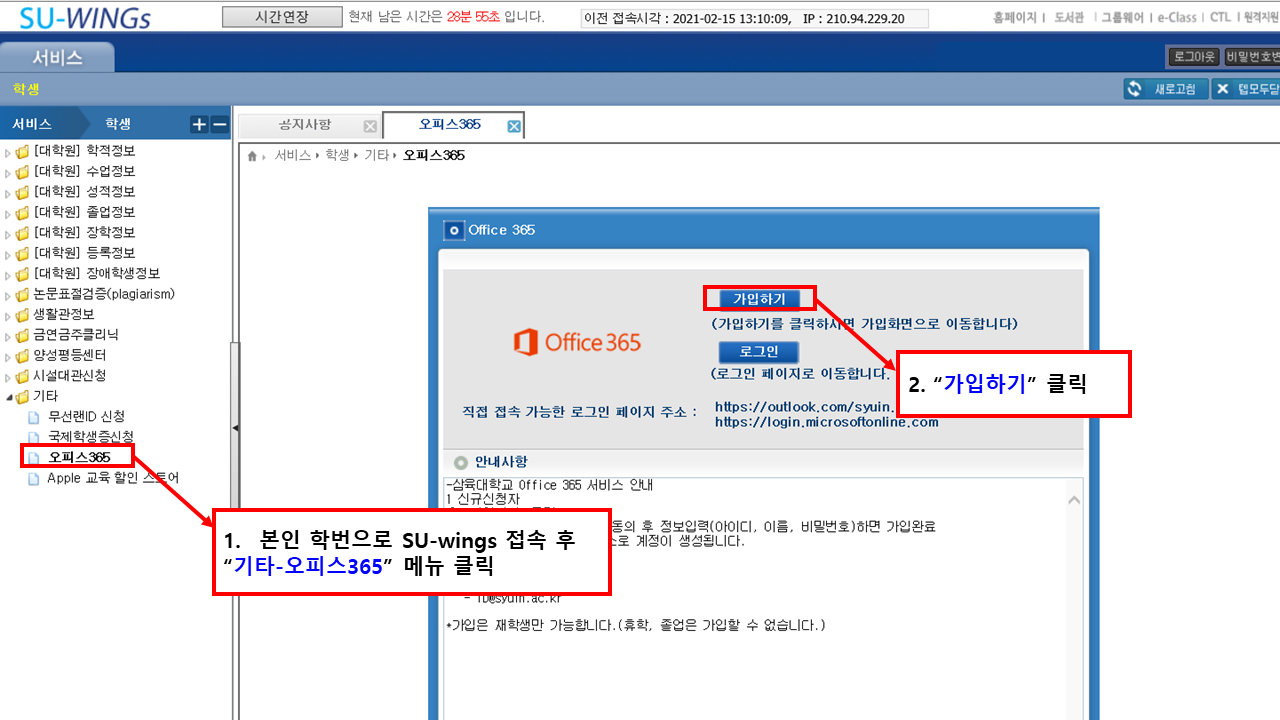Click the home icon in breadcrumb
Viewport: 1280px width, 720px height.
252,156
